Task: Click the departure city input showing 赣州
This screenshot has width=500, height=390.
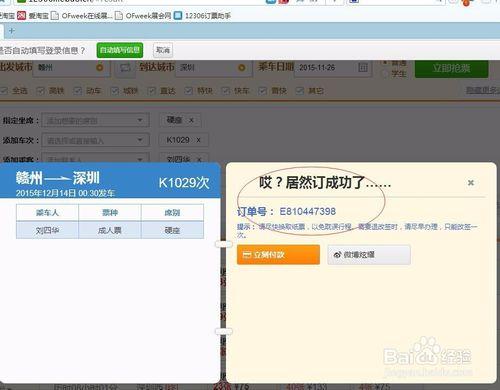Action: [x=71, y=68]
